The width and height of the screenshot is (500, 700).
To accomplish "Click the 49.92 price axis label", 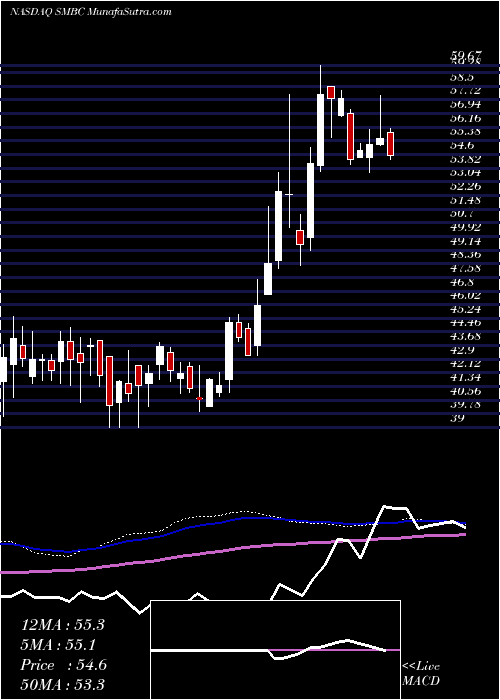I will pos(465,227).
